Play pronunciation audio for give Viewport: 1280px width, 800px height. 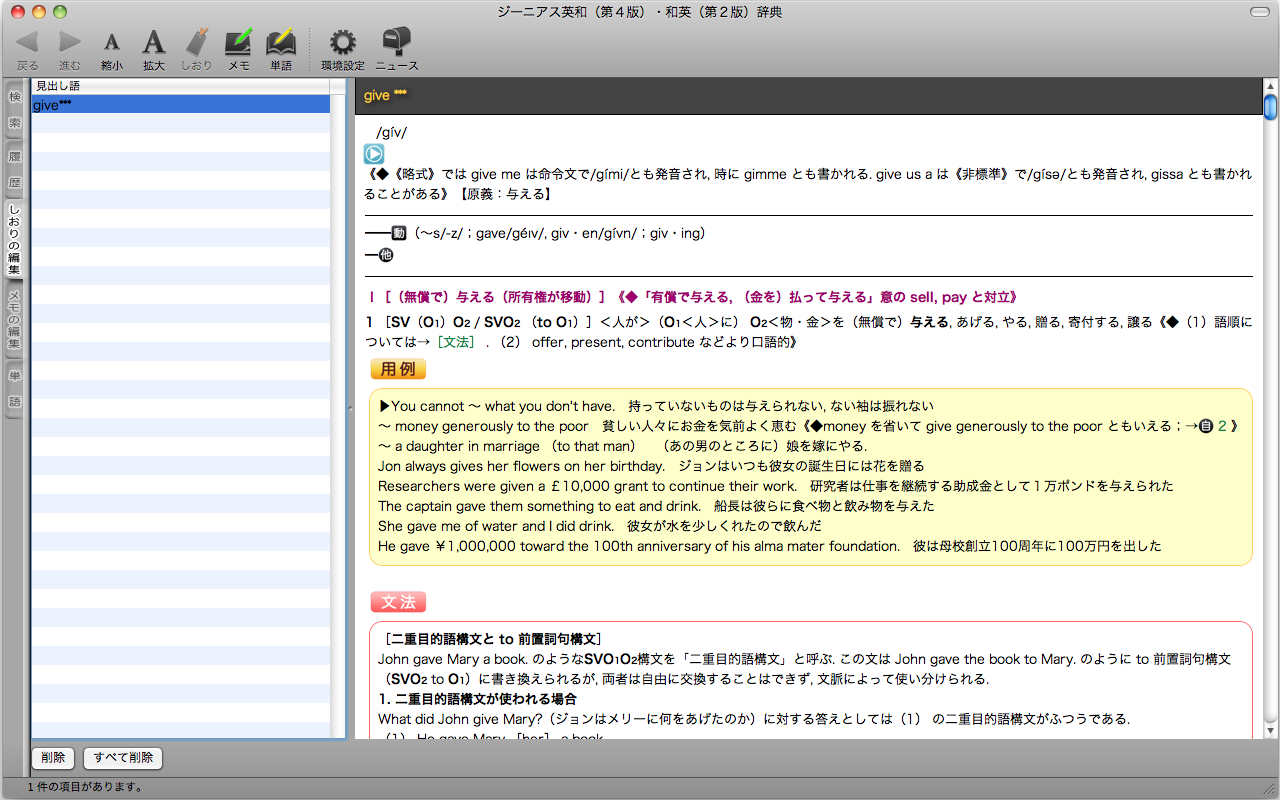pos(373,154)
